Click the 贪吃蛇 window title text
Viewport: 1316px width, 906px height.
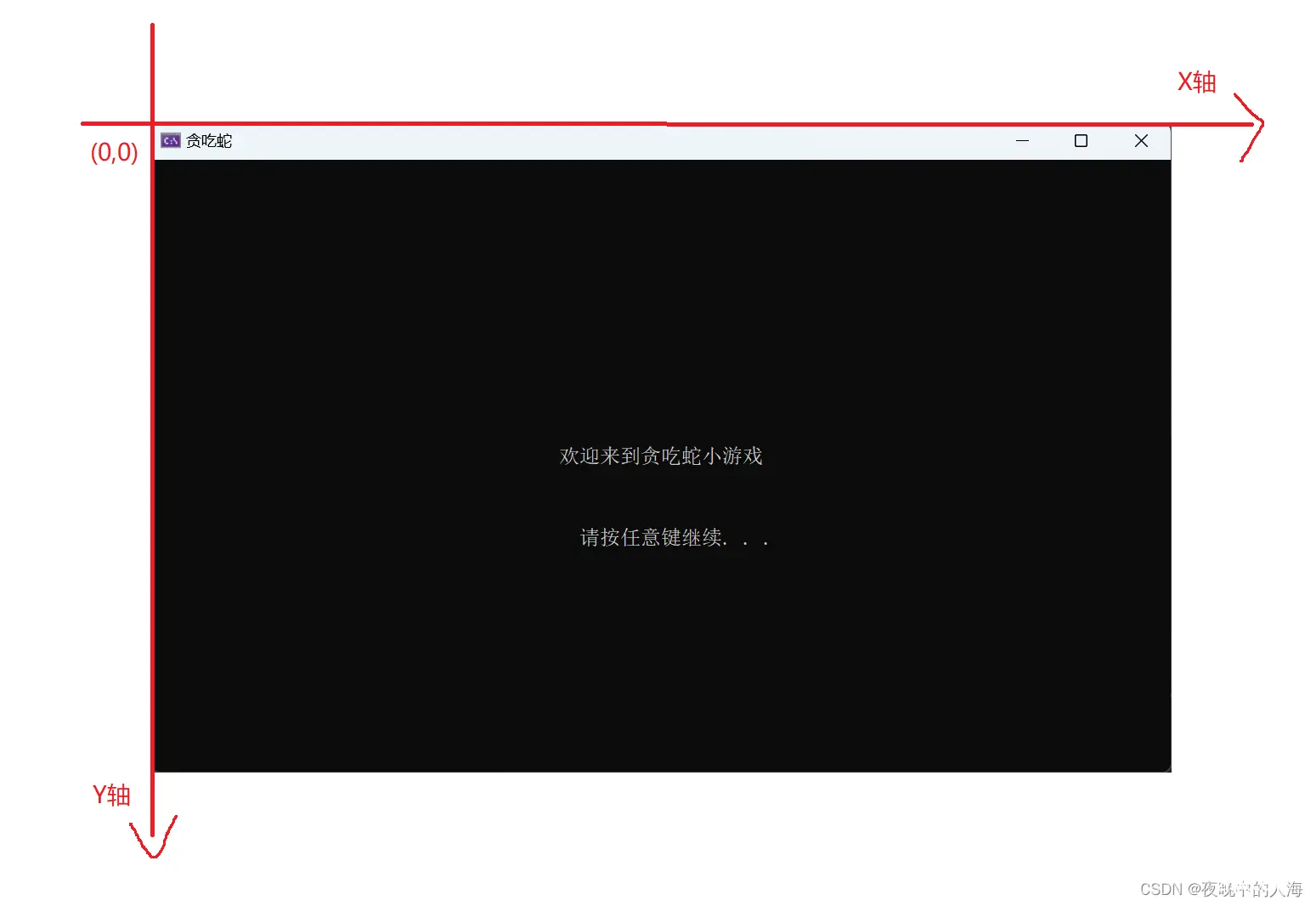click(x=209, y=141)
